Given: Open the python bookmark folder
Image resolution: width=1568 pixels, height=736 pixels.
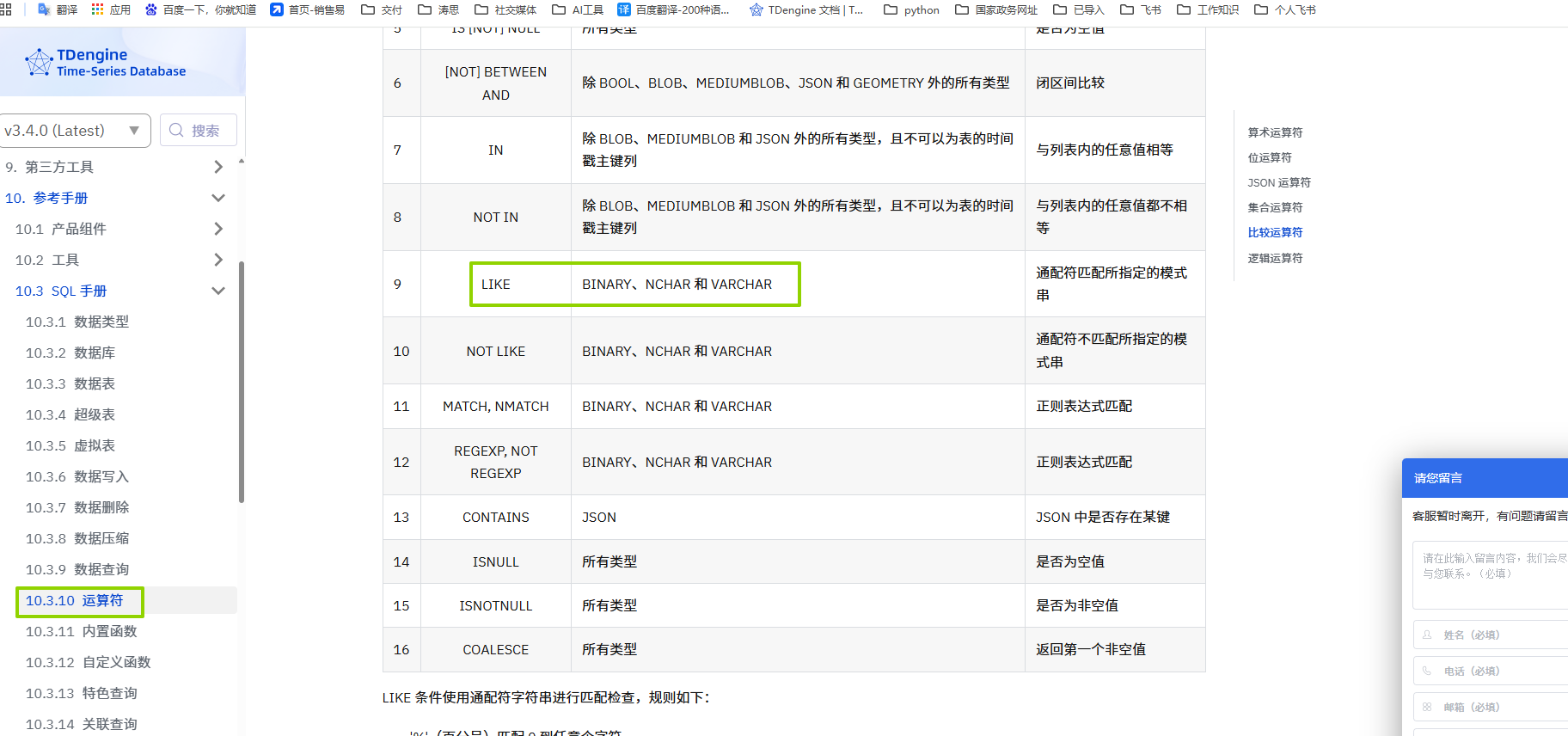Looking at the screenshot, I should tap(911, 9).
